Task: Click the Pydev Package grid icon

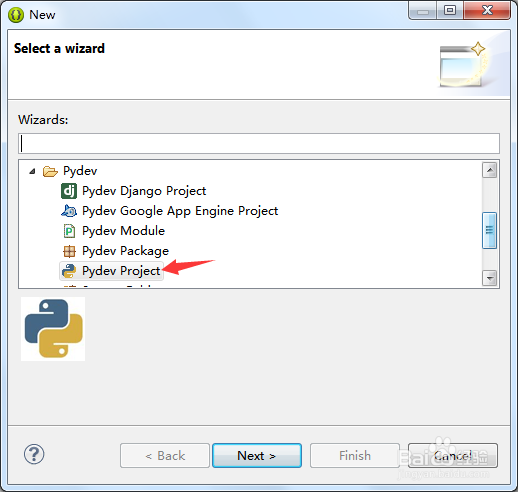Action: [69, 251]
